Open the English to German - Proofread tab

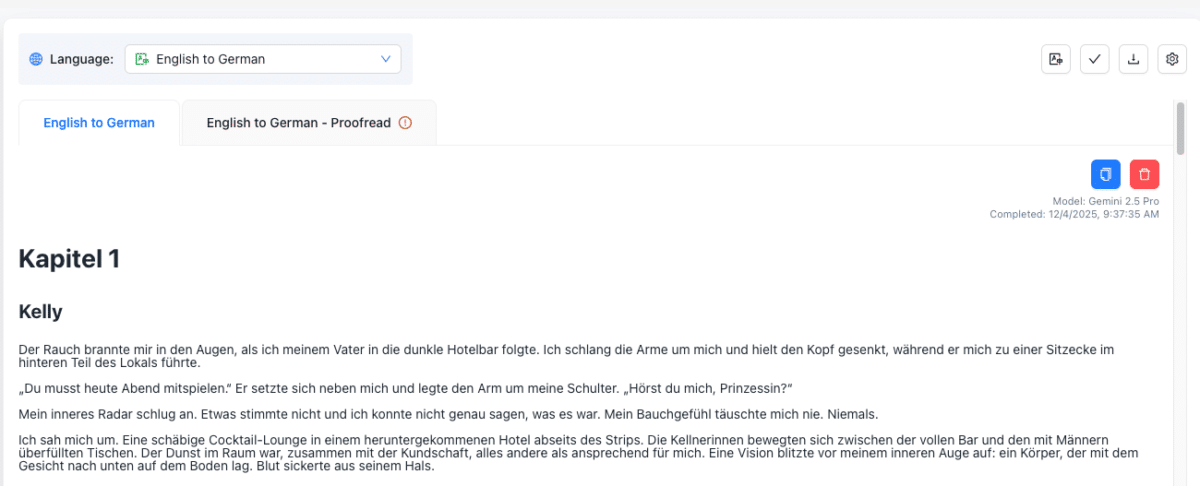pyautogui.click(x=298, y=123)
